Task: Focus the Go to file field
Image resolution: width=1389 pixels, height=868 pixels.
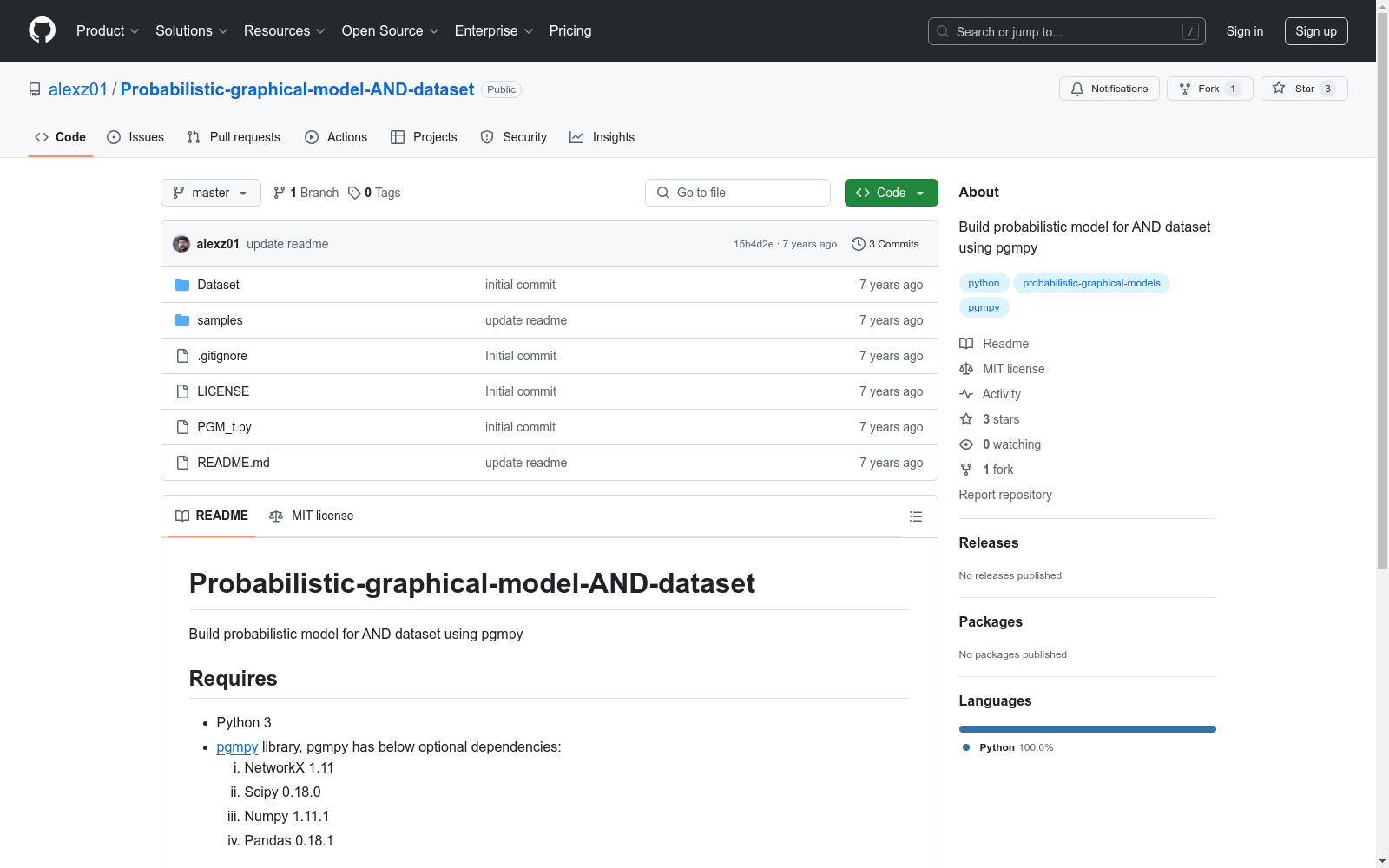Action: point(738,193)
